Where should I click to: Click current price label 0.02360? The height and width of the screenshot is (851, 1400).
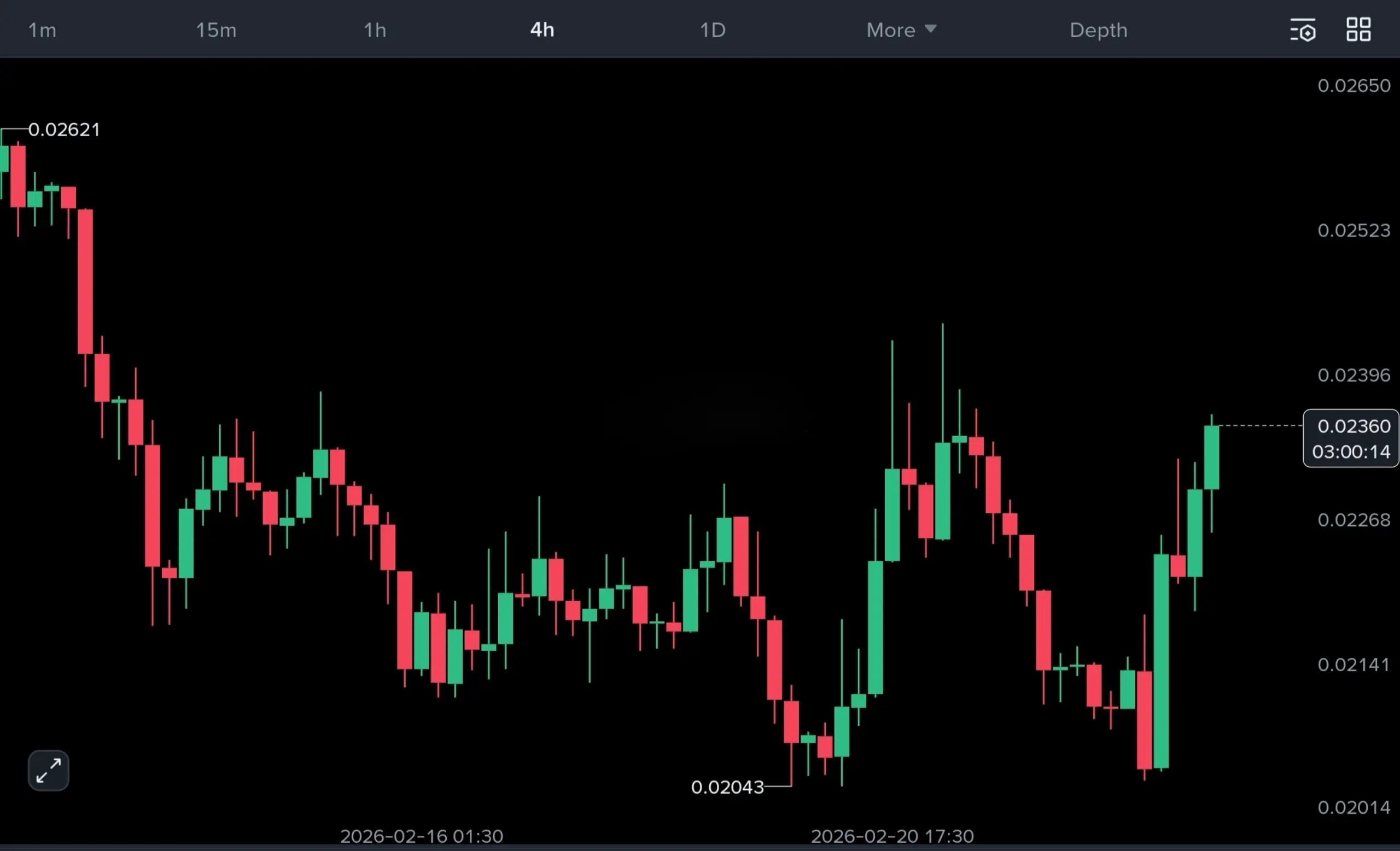tap(1354, 426)
